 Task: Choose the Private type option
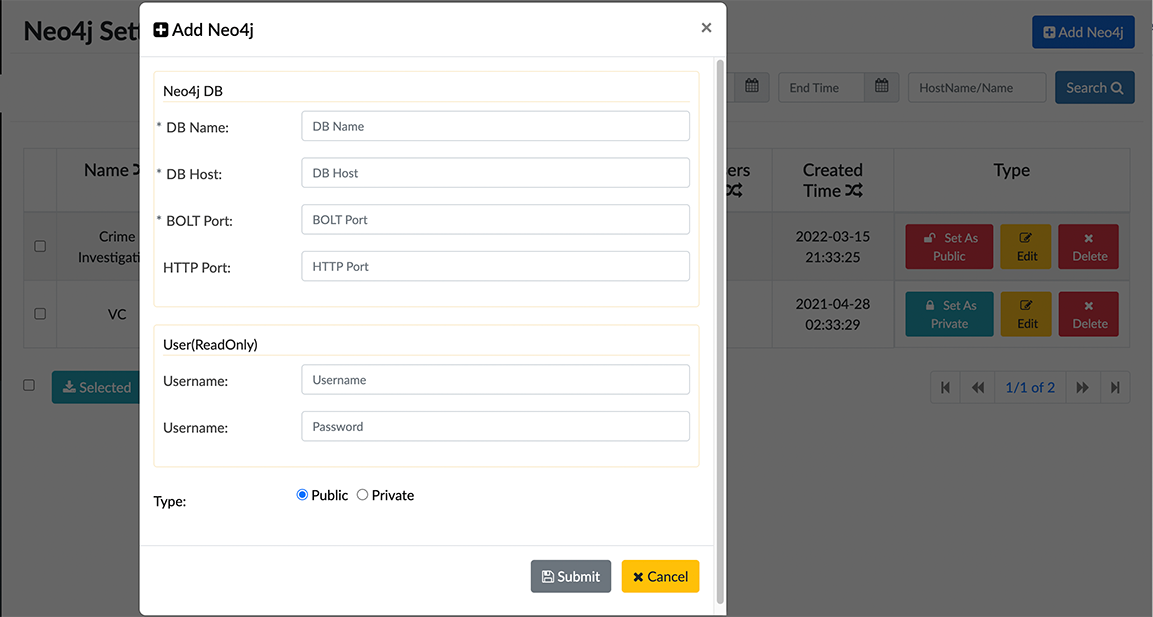(x=363, y=495)
